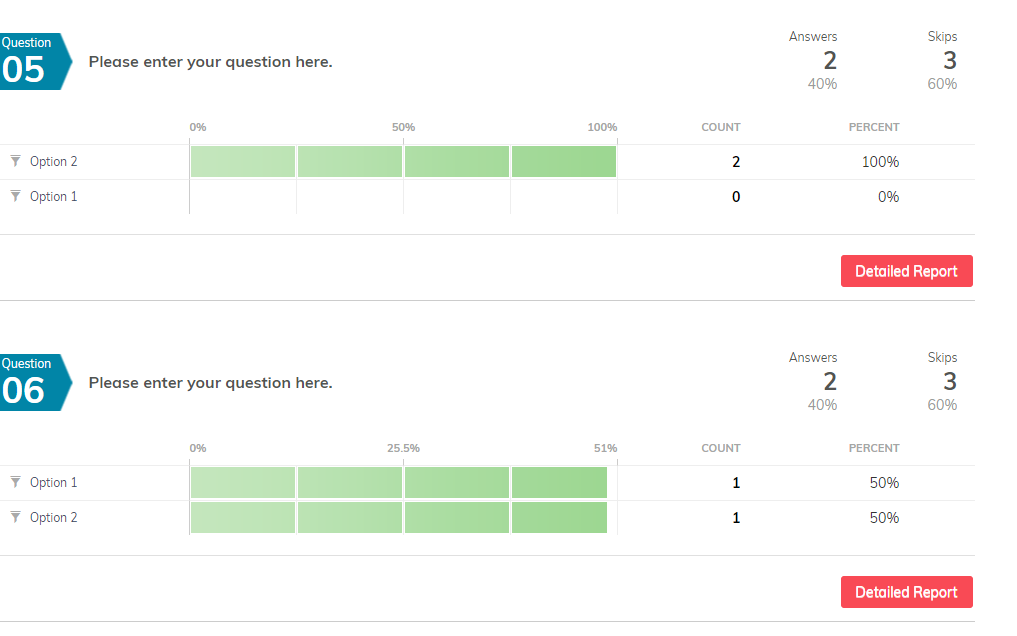Select the Answers count for Question 06
This screenshot has width=1017, height=636.
[829, 381]
